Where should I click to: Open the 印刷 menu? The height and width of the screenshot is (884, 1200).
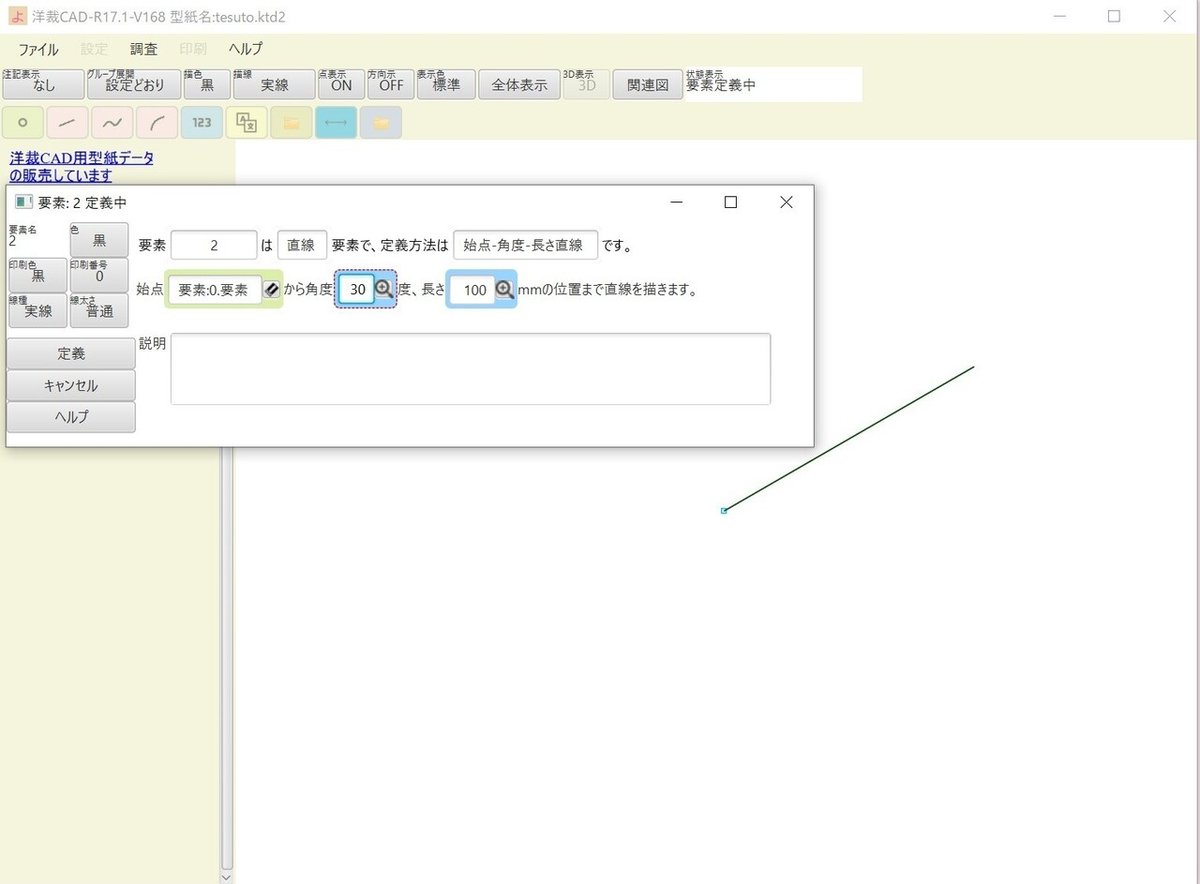(x=193, y=49)
